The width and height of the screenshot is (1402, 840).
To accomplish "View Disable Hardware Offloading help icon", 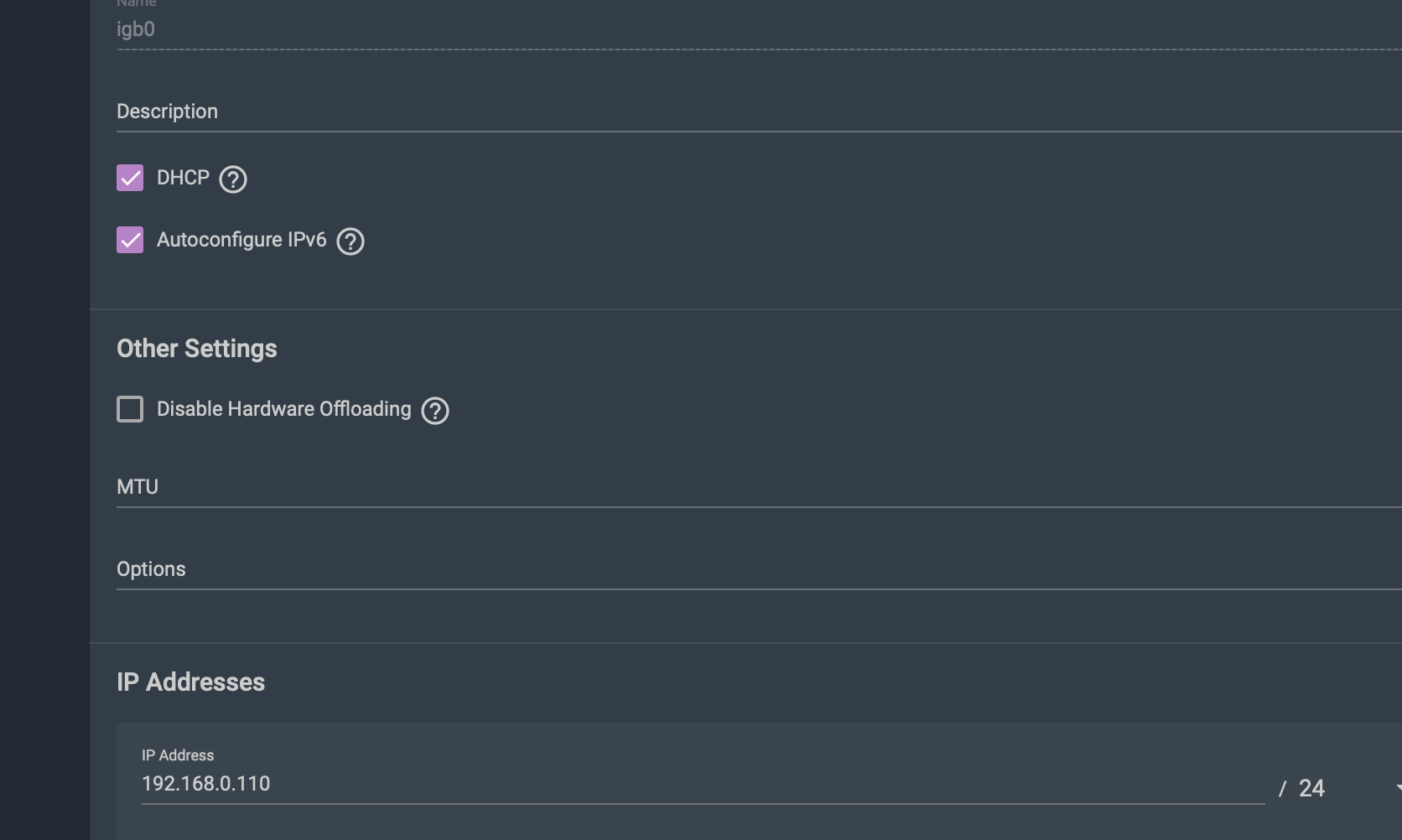I will click(435, 410).
